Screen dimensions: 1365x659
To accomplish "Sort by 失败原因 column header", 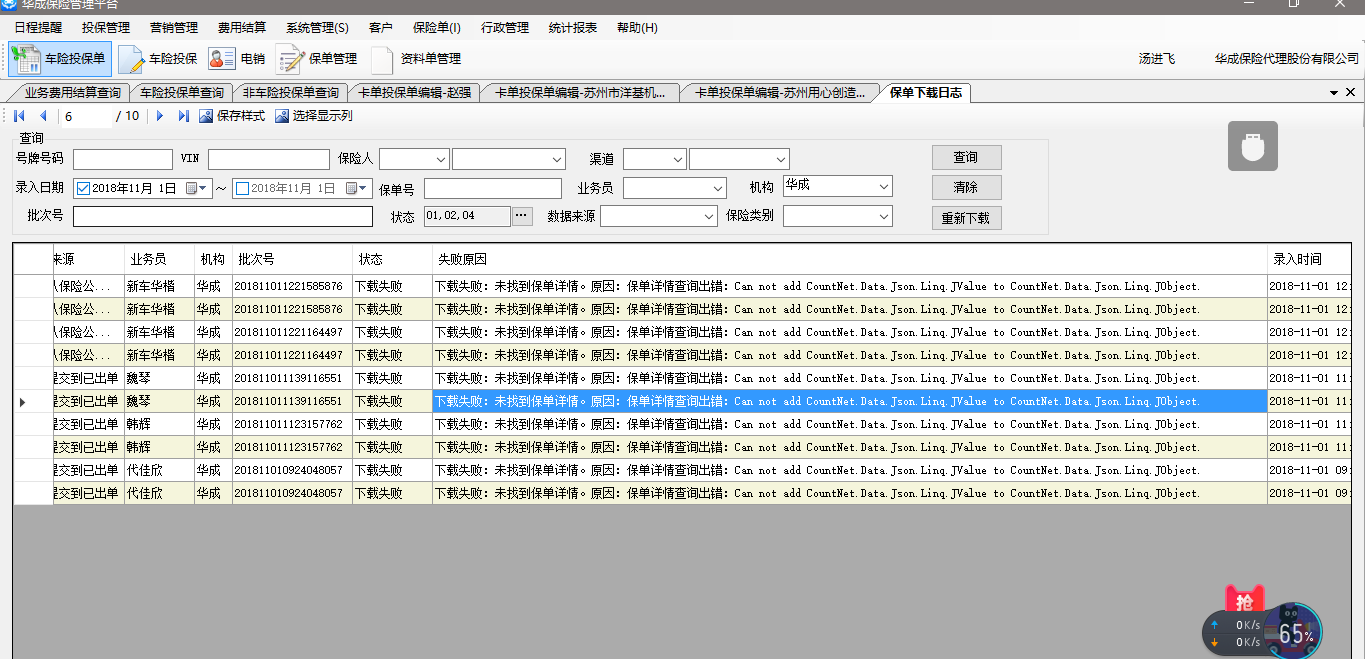I will pyautogui.click(x=849, y=259).
